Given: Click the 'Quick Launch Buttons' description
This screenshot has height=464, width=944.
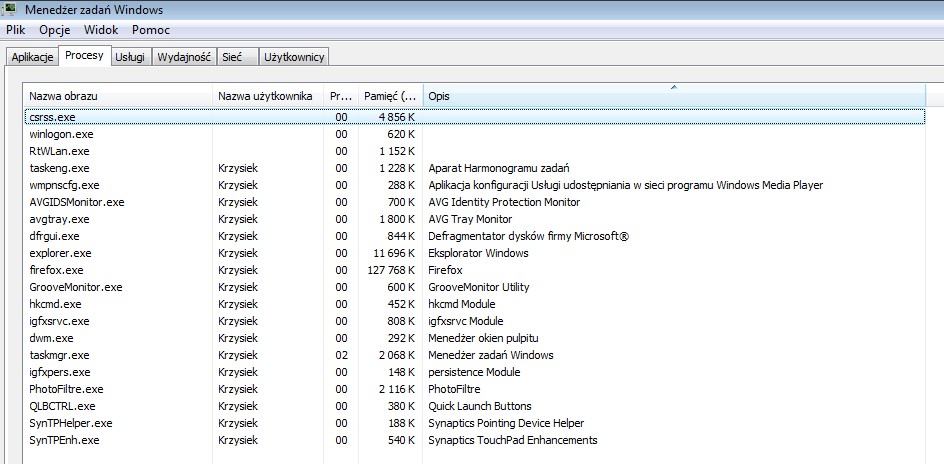Looking at the screenshot, I should pos(480,406).
